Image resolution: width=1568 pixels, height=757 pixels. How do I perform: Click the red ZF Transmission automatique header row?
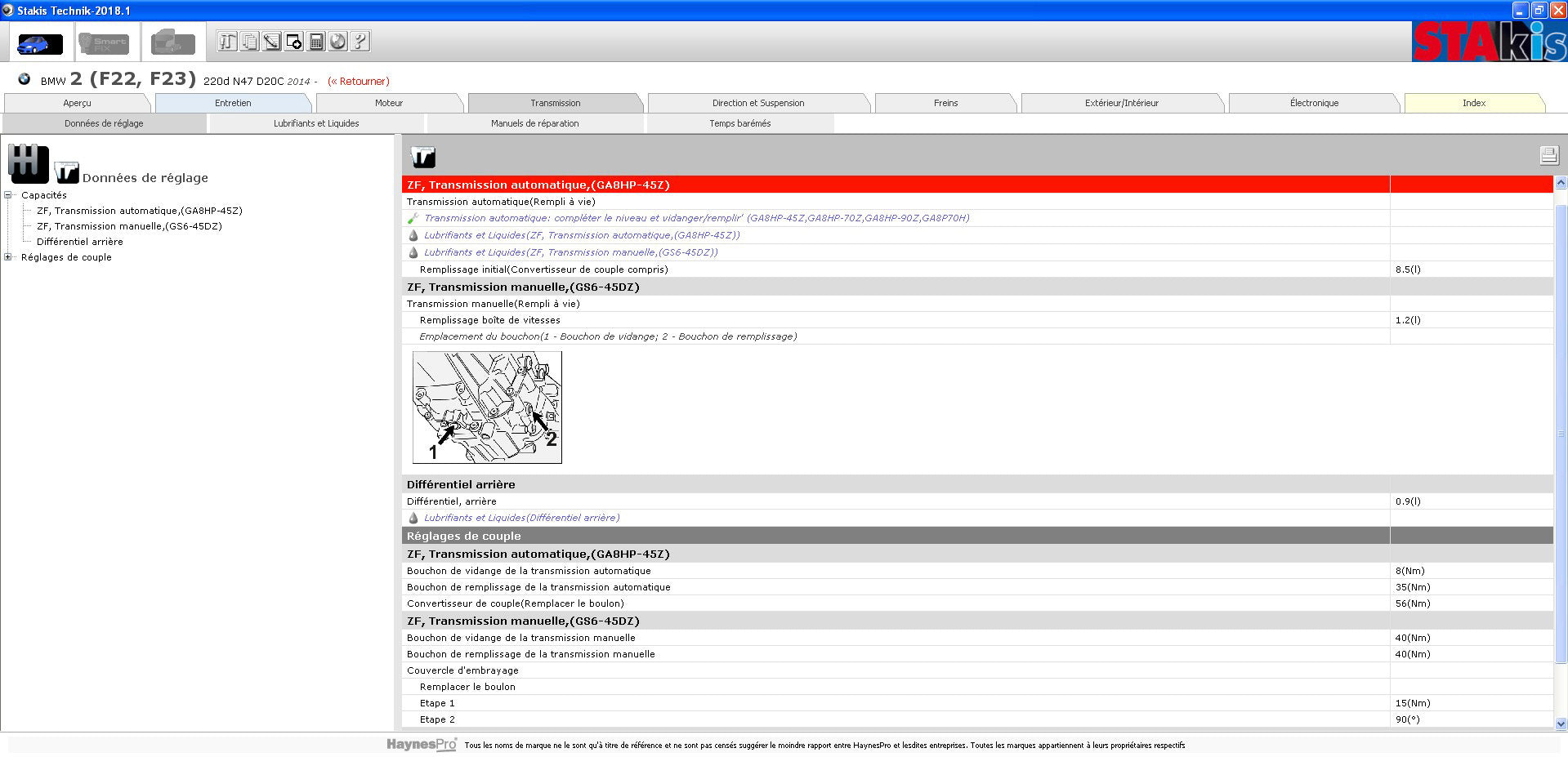pos(977,185)
